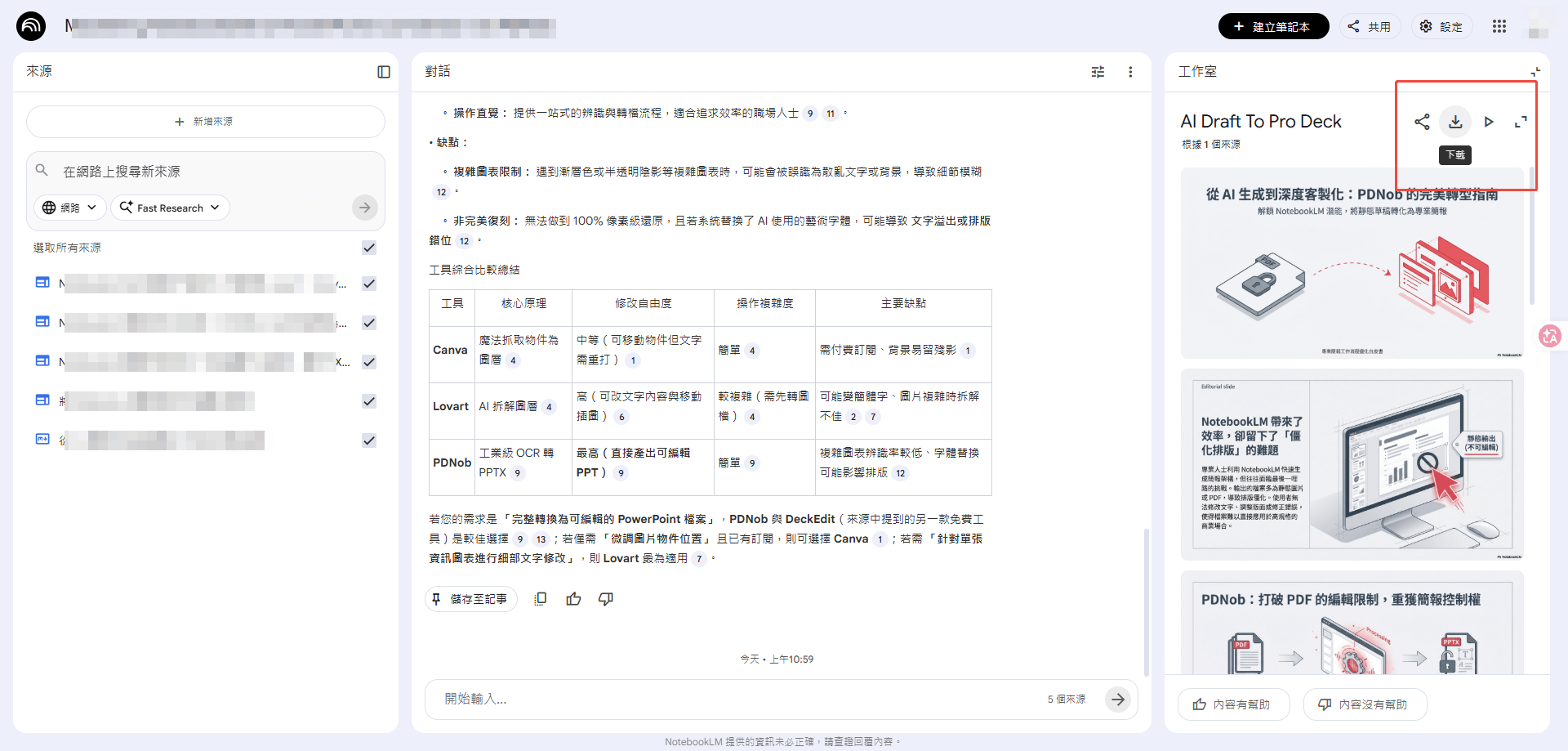
Task: Open the 網路 source type dropdown
Action: click(x=69, y=207)
